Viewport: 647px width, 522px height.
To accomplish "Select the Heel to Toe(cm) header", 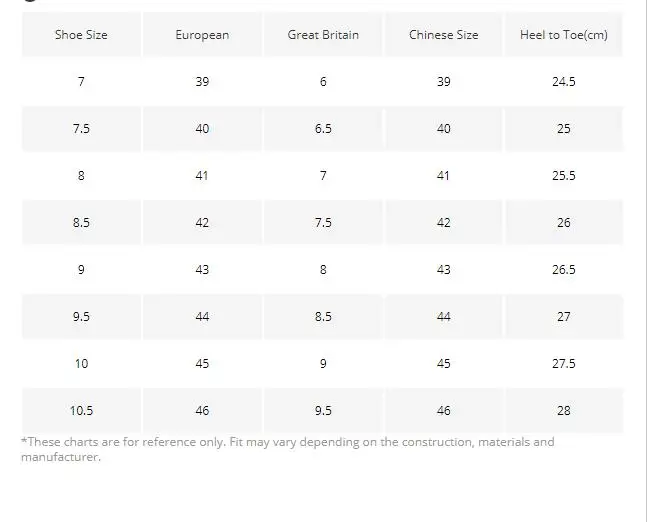I will (563, 35).
